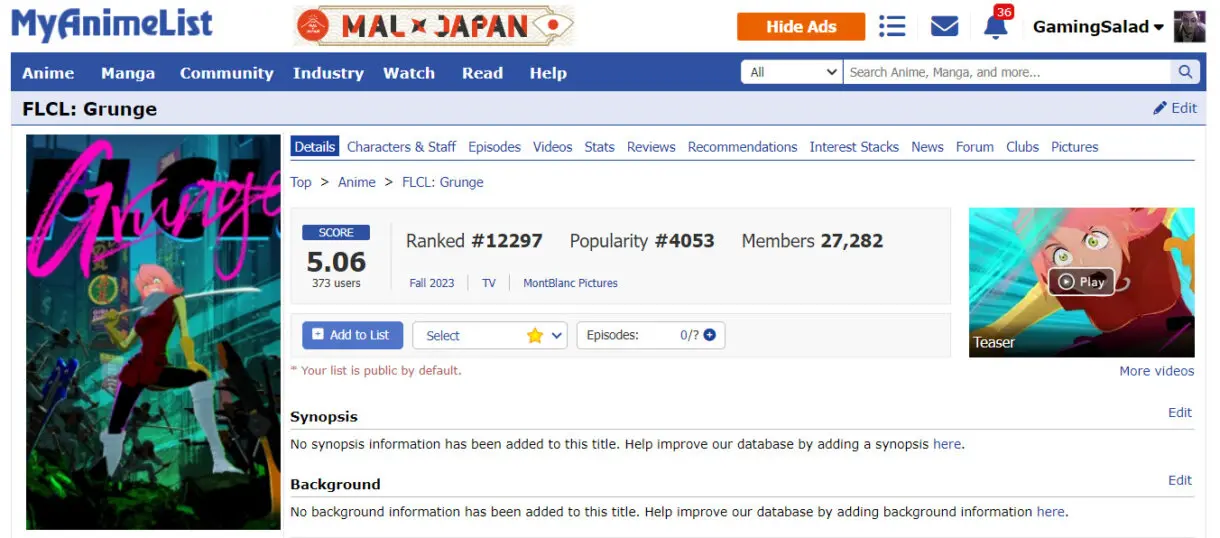1220x538 pixels.
Task: Click the MontBlanc Pictures studio link
Action: click(x=570, y=283)
